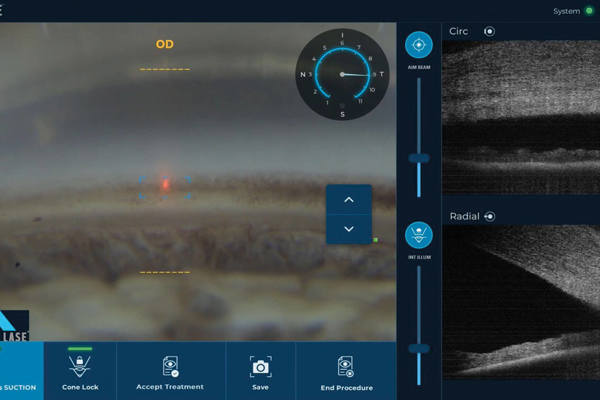Click the Save camera icon
The image size is (600, 400).
[x=260, y=367]
